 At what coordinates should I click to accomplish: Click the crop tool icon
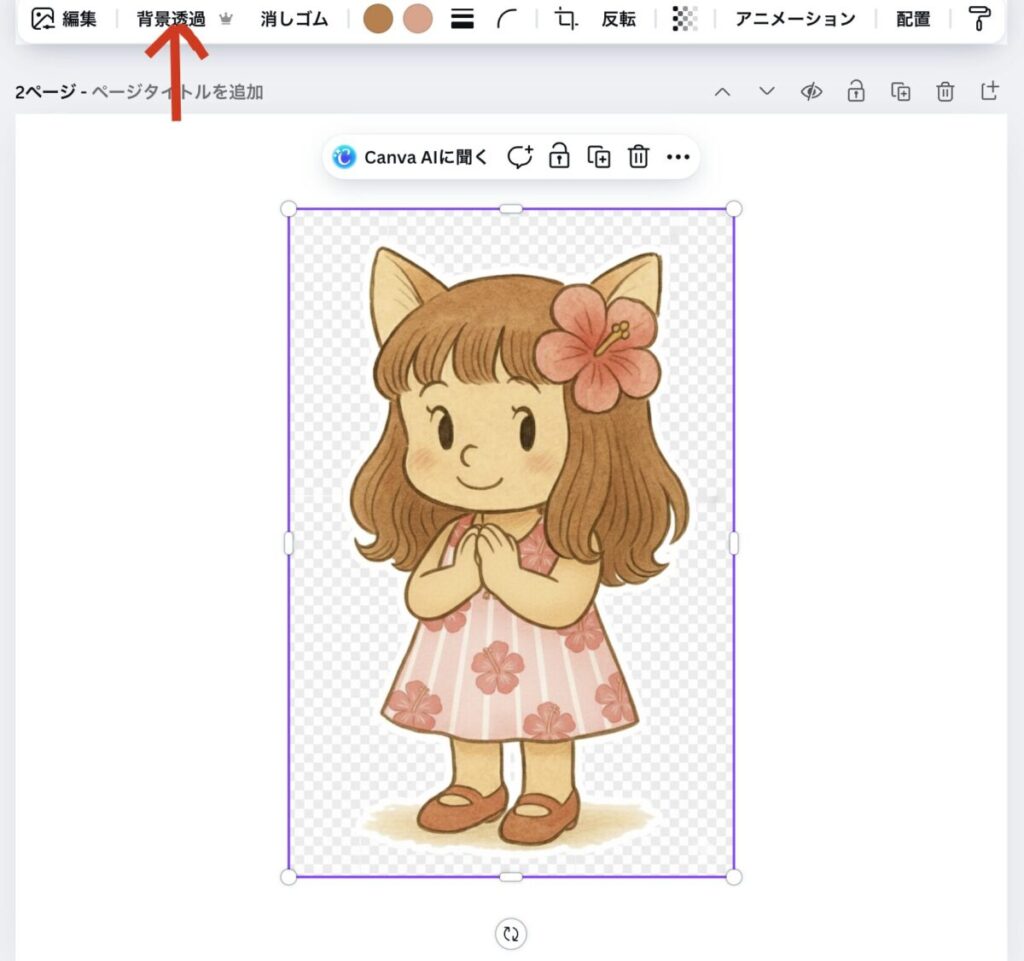click(566, 19)
